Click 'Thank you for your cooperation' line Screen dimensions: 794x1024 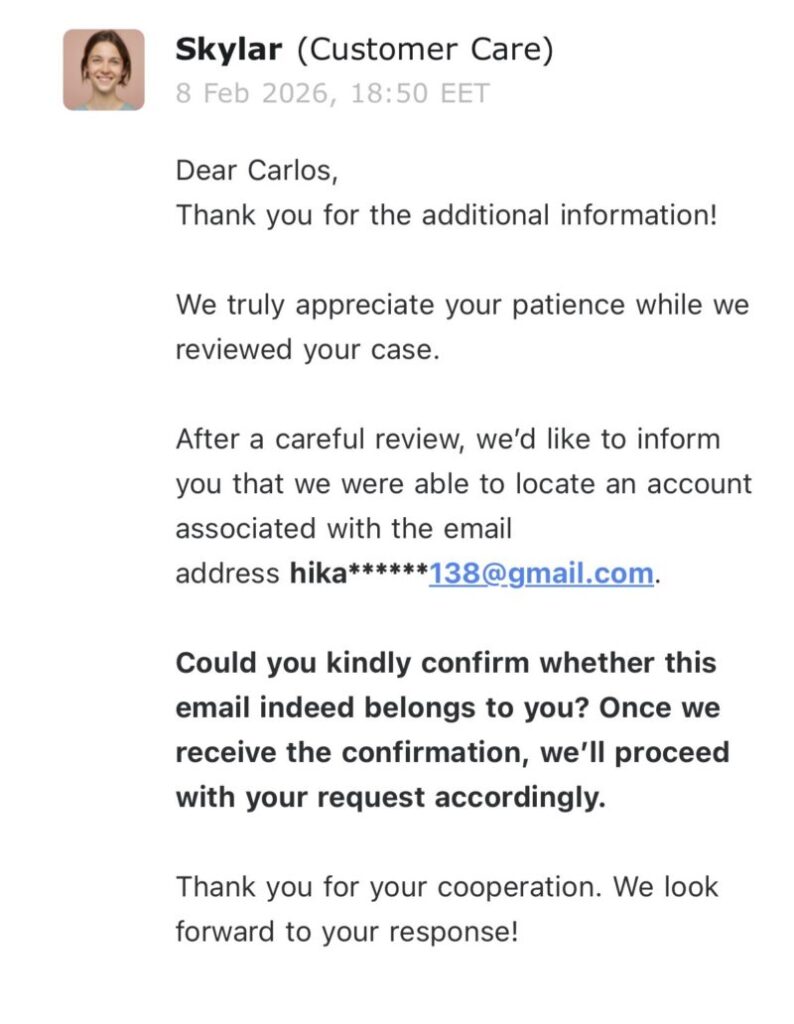tap(447, 887)
